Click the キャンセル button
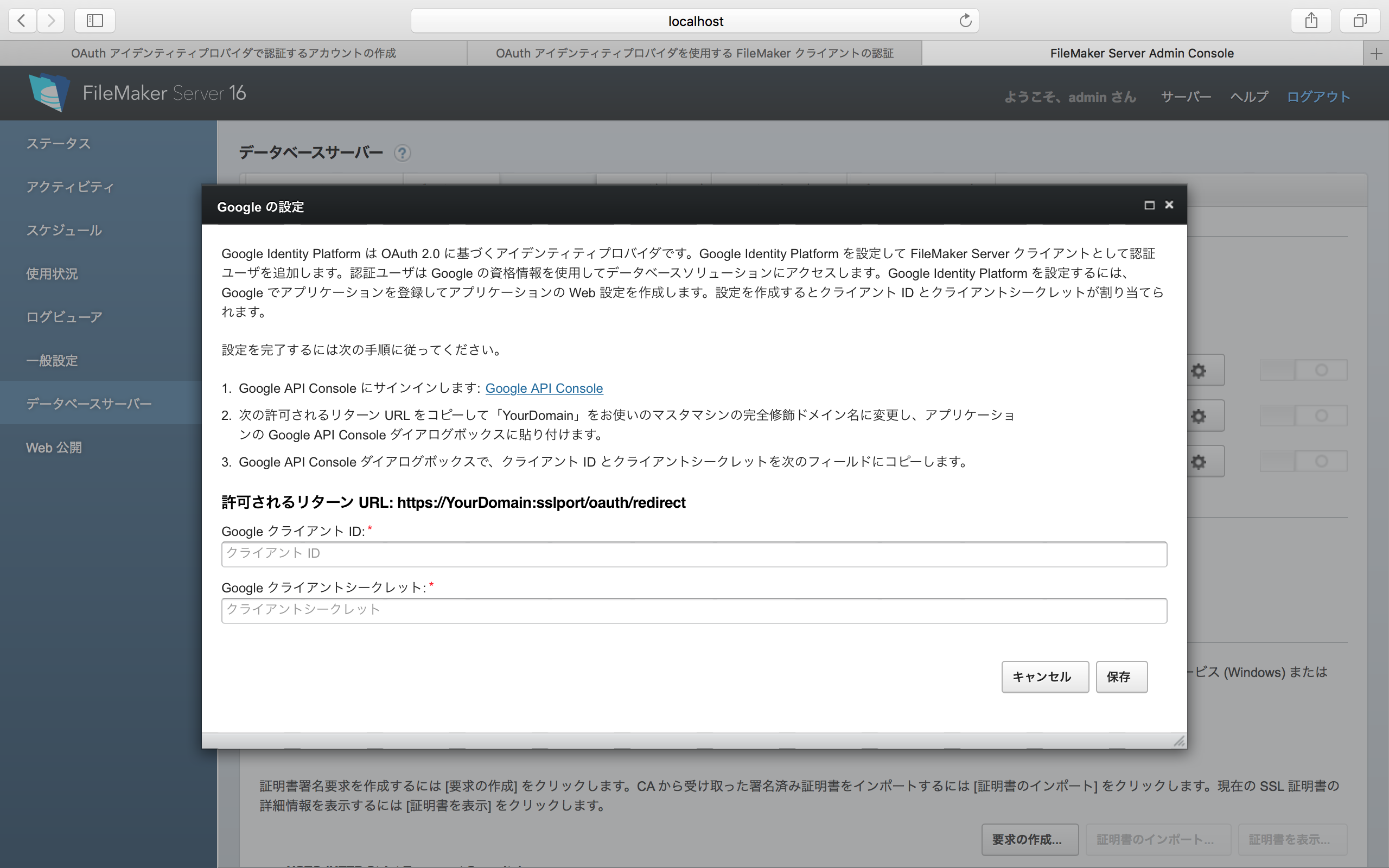 (1044, 677)
